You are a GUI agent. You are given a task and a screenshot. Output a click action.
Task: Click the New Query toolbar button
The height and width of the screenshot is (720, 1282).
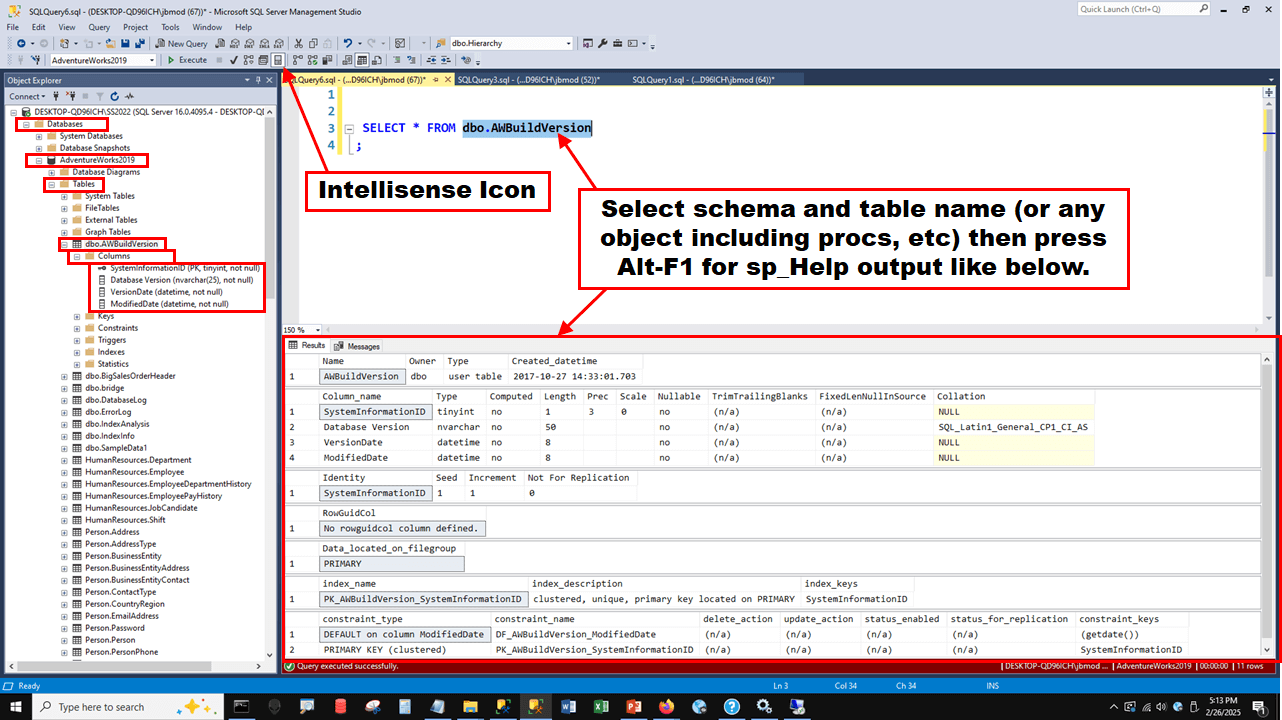tap(181, 44)
